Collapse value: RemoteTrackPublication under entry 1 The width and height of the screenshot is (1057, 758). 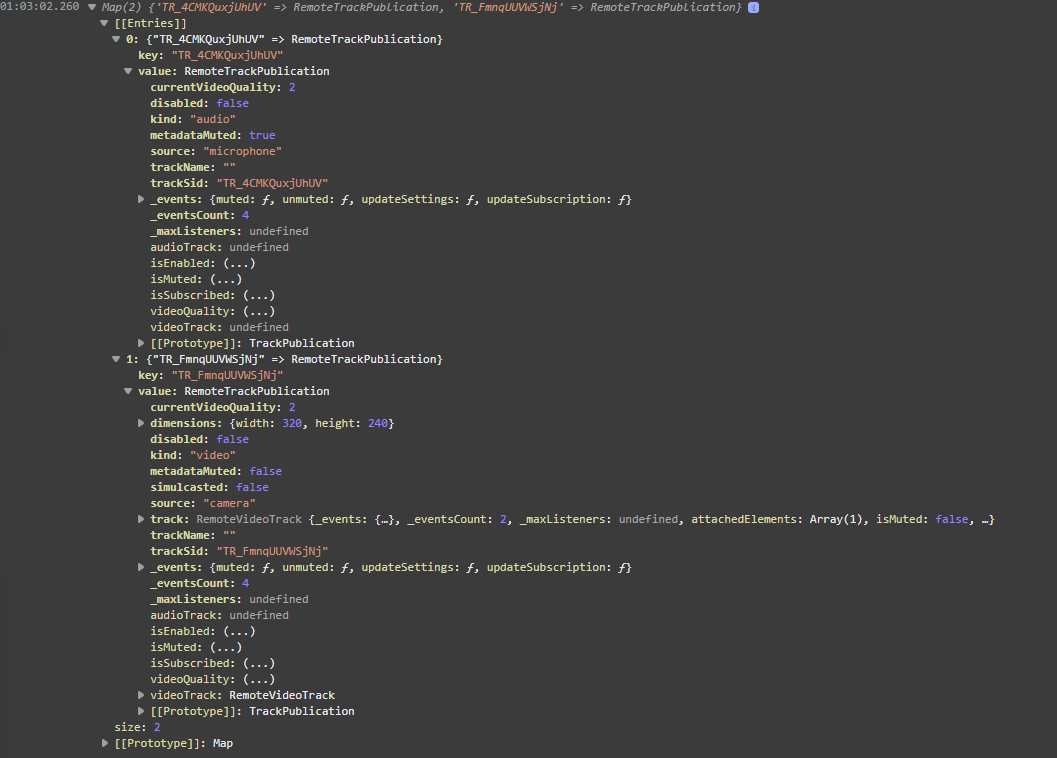click(128, 391)
